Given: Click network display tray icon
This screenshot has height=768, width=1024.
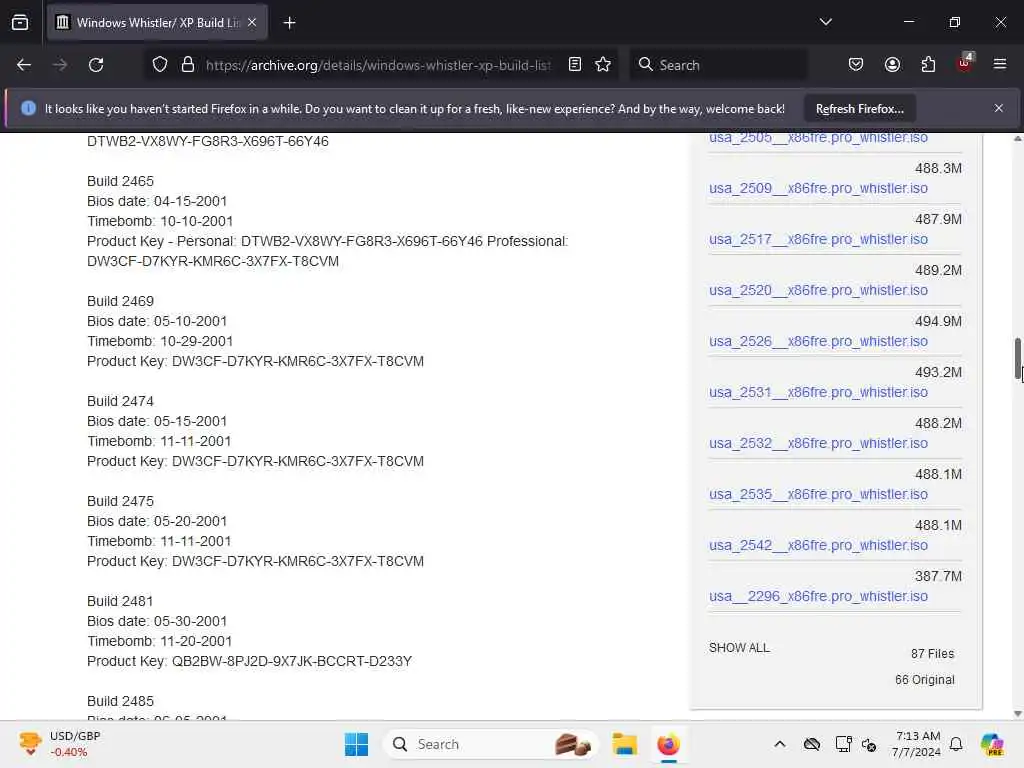Looking at the screenshot, I should 843,744.
